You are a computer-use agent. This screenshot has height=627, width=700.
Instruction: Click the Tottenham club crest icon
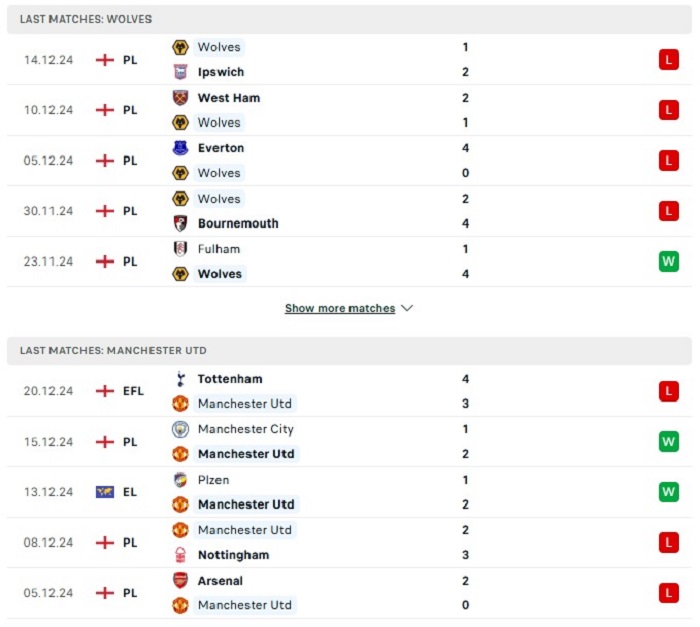(x=180, y=379)
